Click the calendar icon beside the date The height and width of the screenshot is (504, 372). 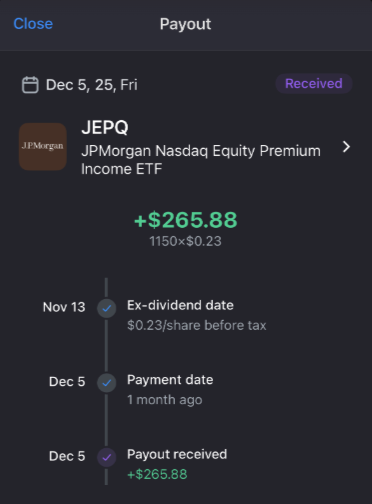[x=30, y=85]
